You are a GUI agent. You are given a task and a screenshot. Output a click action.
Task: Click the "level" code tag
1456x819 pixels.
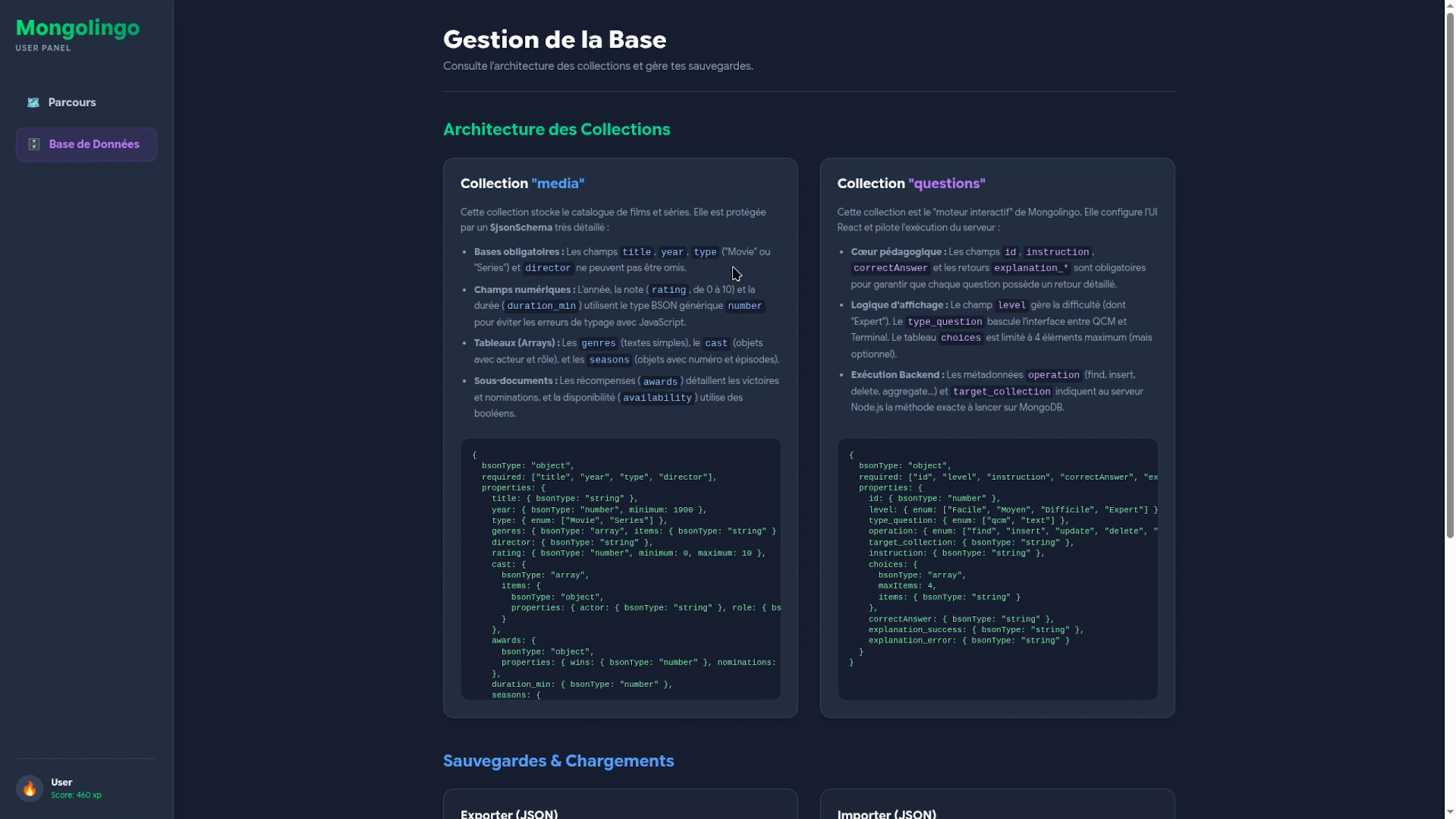(1011, 305)
